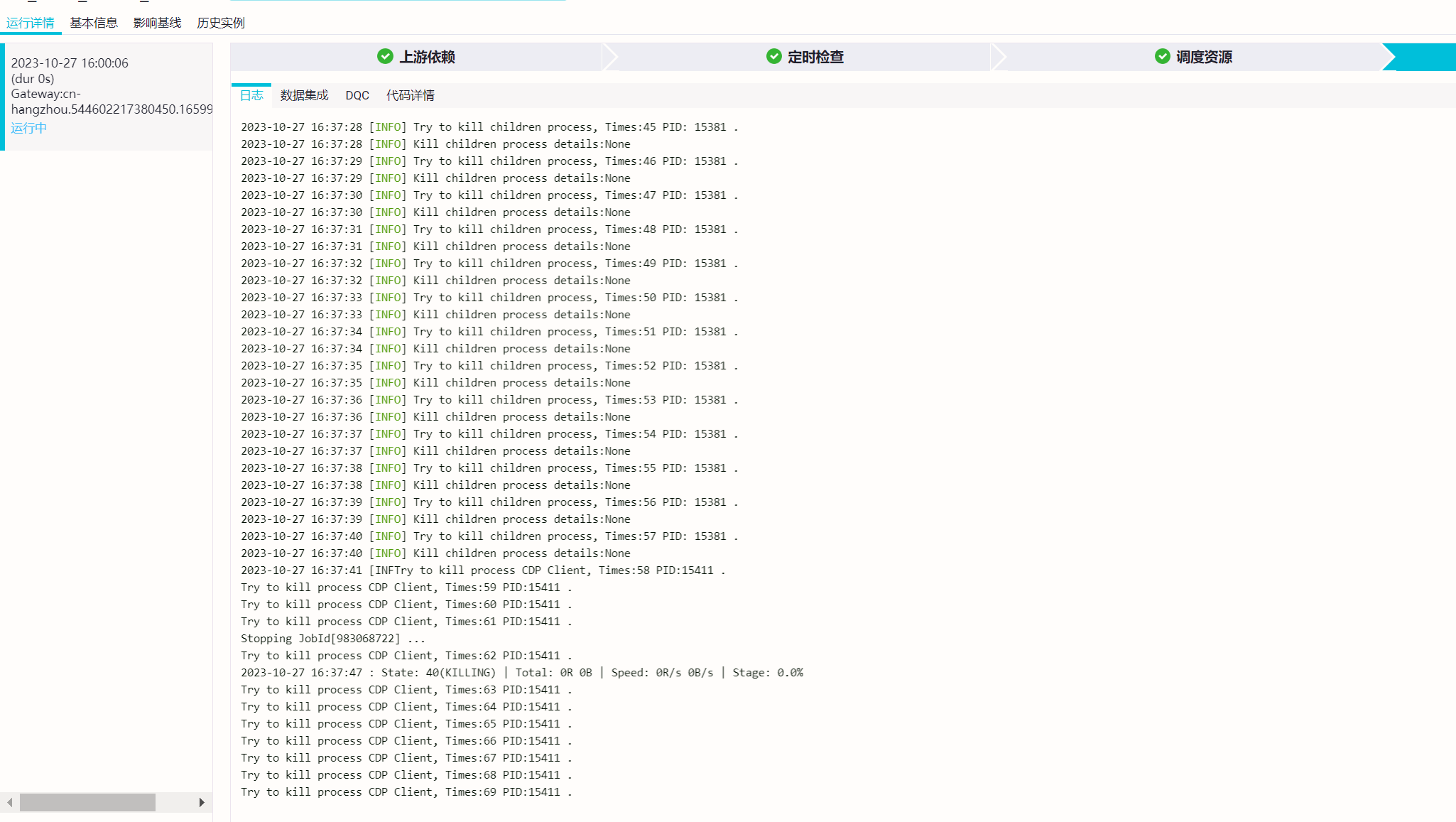Click the 调度资源 step
This screenshot has height=822, width=1456.
pos(1194,57)
